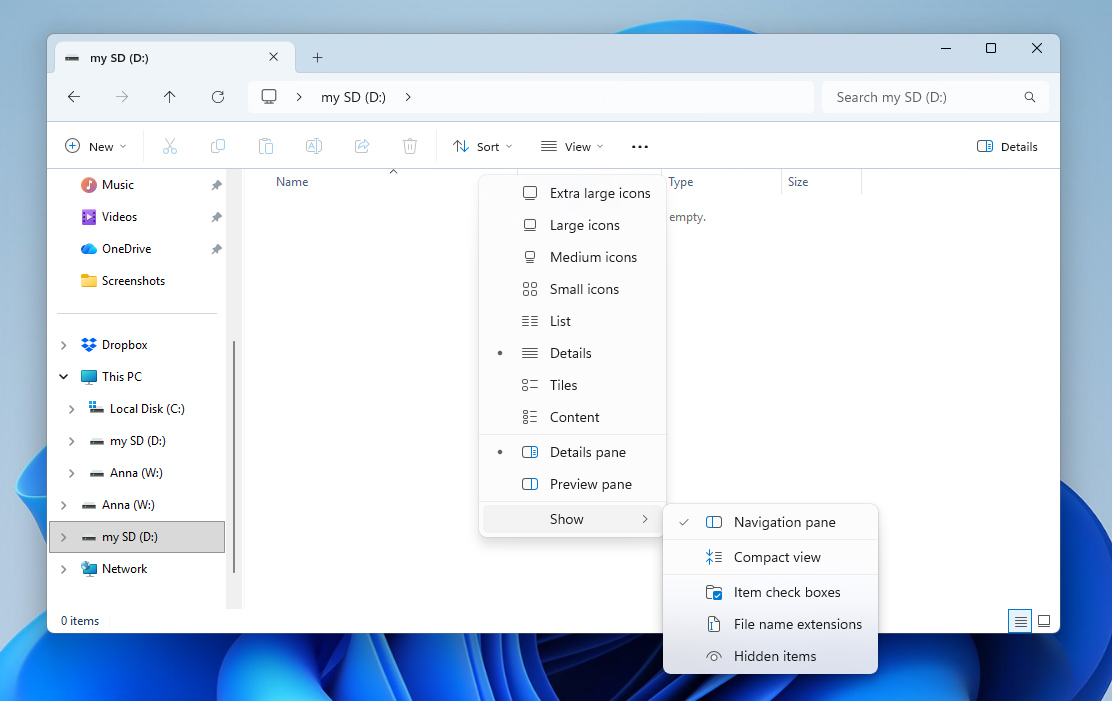The image size is (1112, 701).
Task: Unpin OneDrive using its pin icon
Action: 216,249
